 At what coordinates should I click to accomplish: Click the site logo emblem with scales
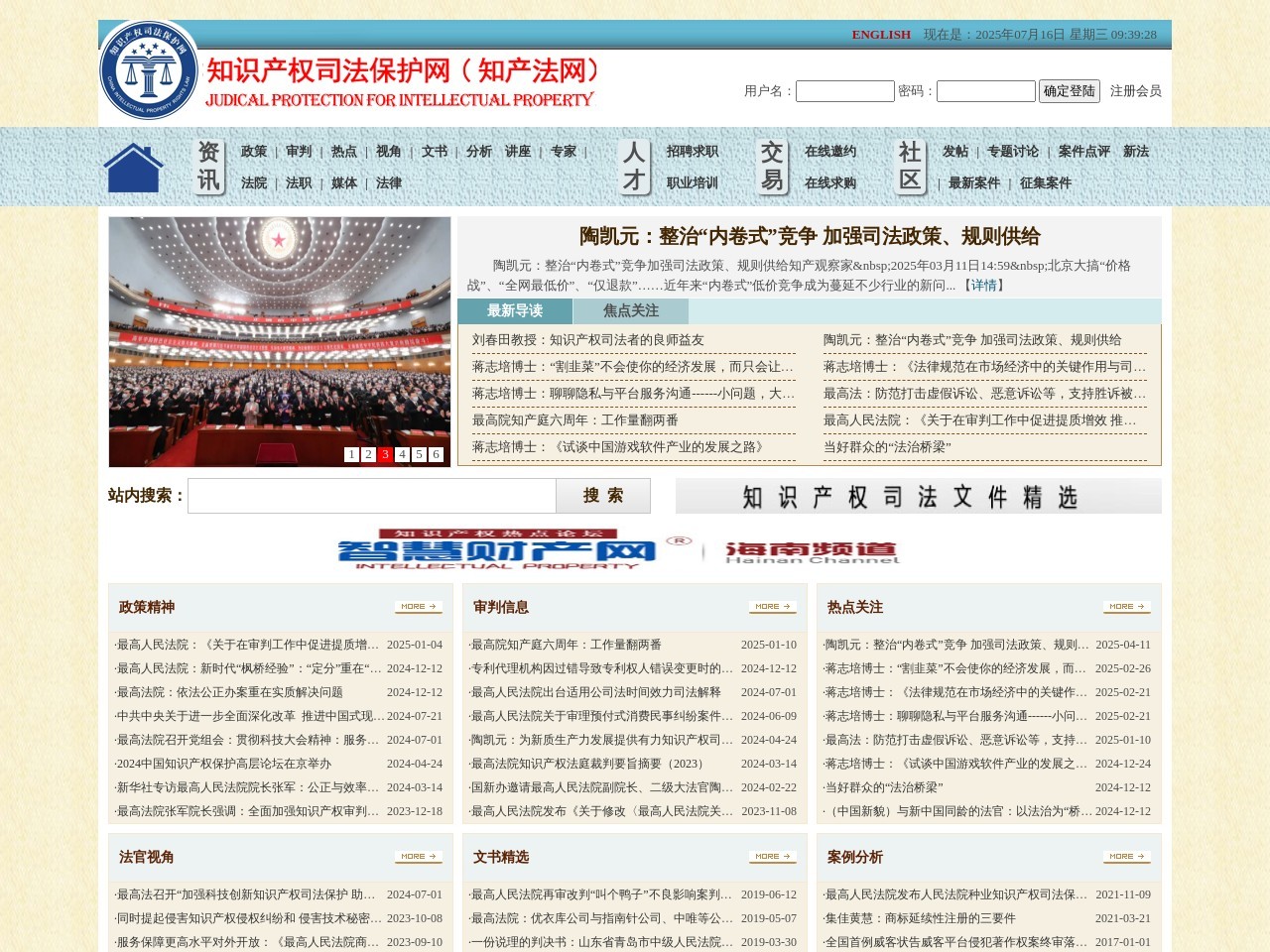[x=149, y=71]
